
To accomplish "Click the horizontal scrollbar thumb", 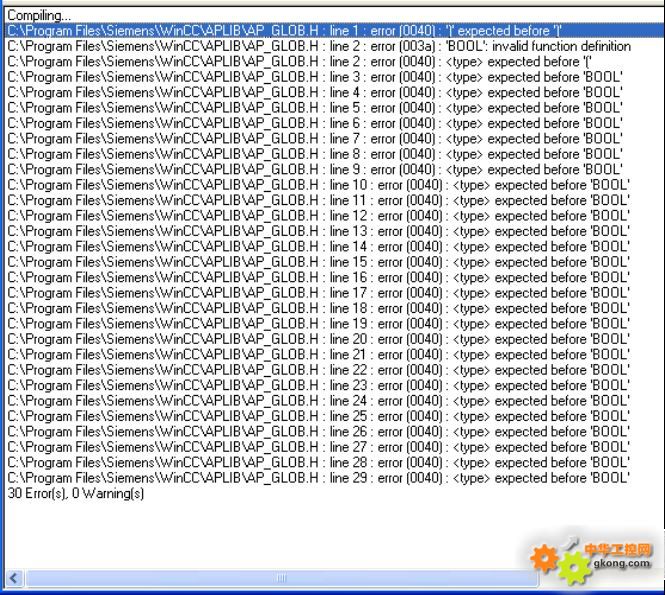I will tap(282, 578).
